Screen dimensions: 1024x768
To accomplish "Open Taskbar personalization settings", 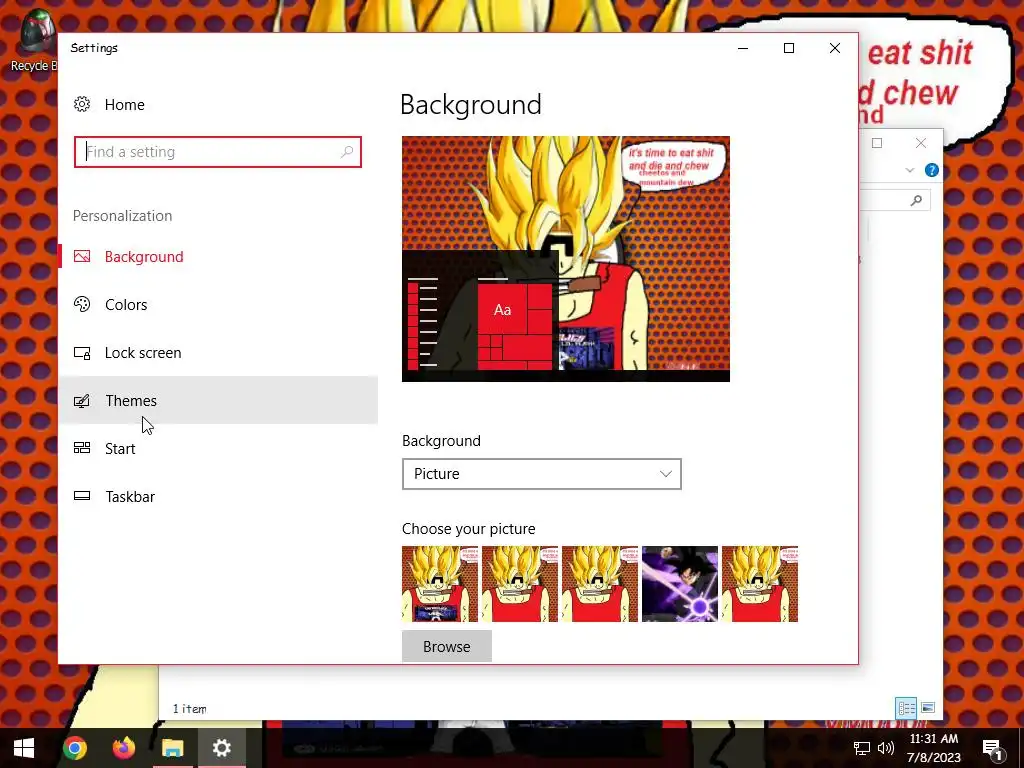I will coord(218,496).
